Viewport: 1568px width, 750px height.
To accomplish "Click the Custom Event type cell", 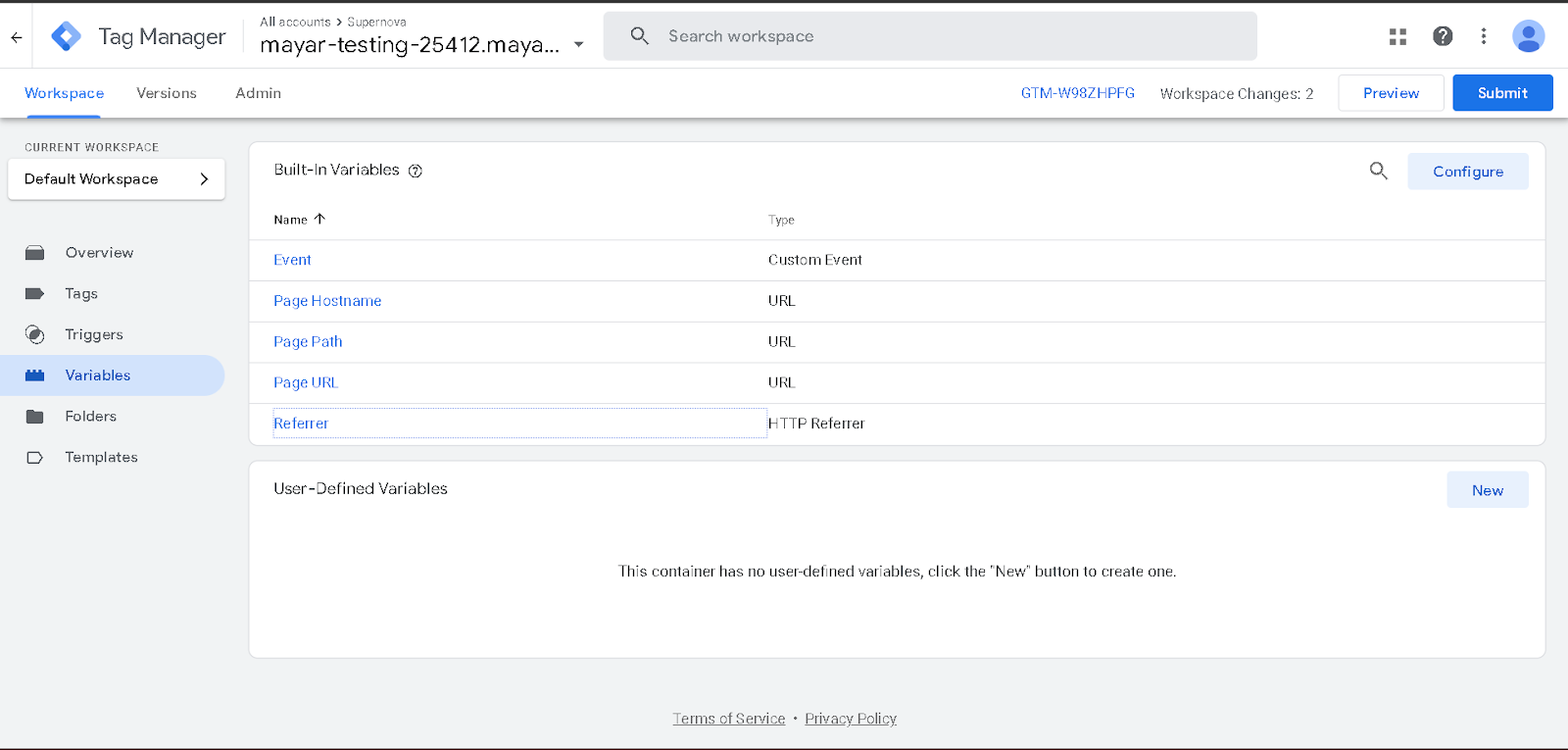I will pyautogui.click(x=815, y=260).
